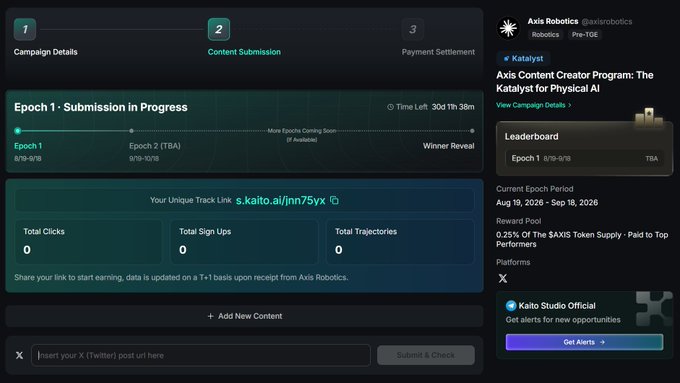Click the Pre-TGE tag

(x=585, y=35)
